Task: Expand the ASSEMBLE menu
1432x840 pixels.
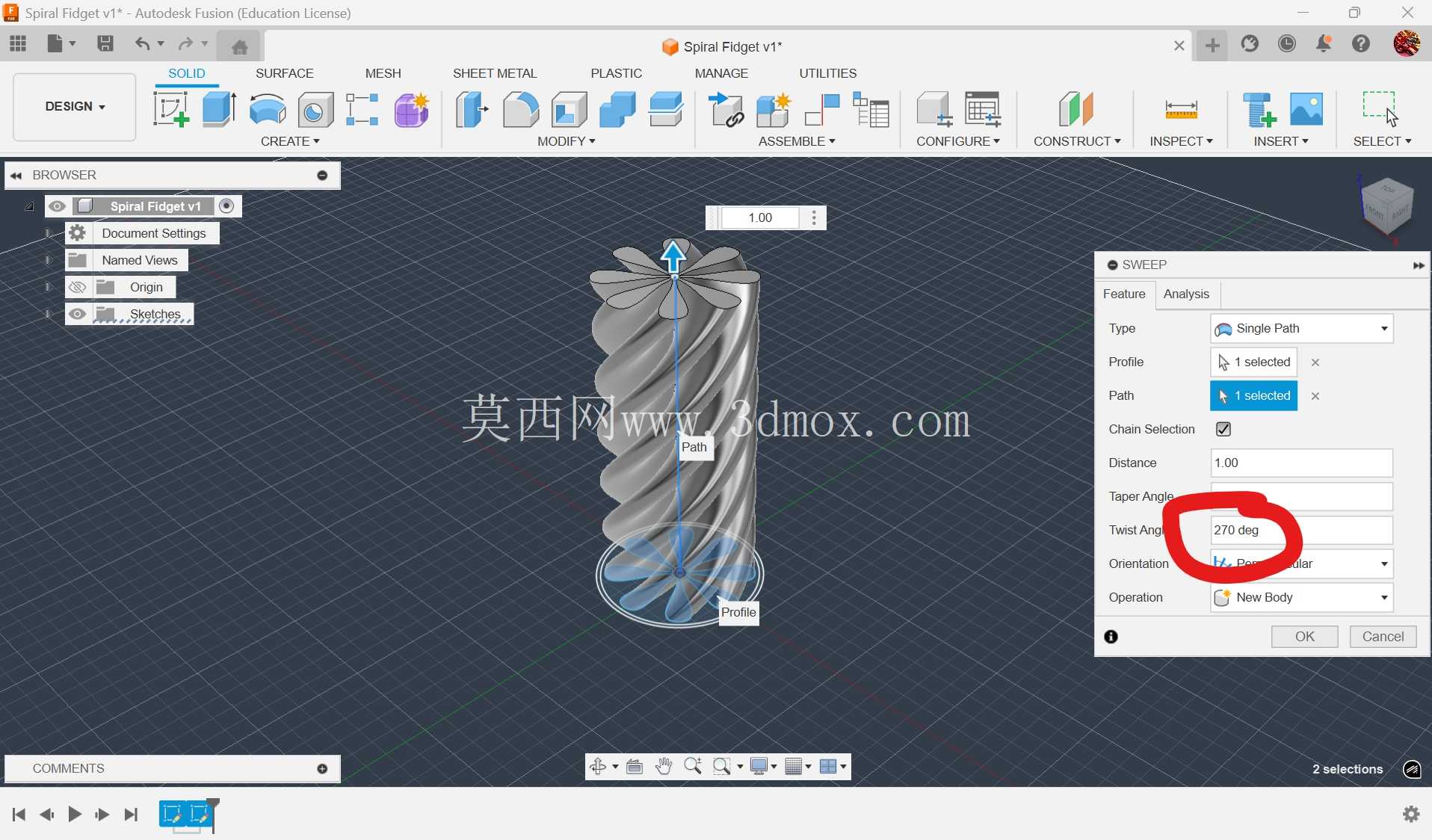Action: point(797,141)
